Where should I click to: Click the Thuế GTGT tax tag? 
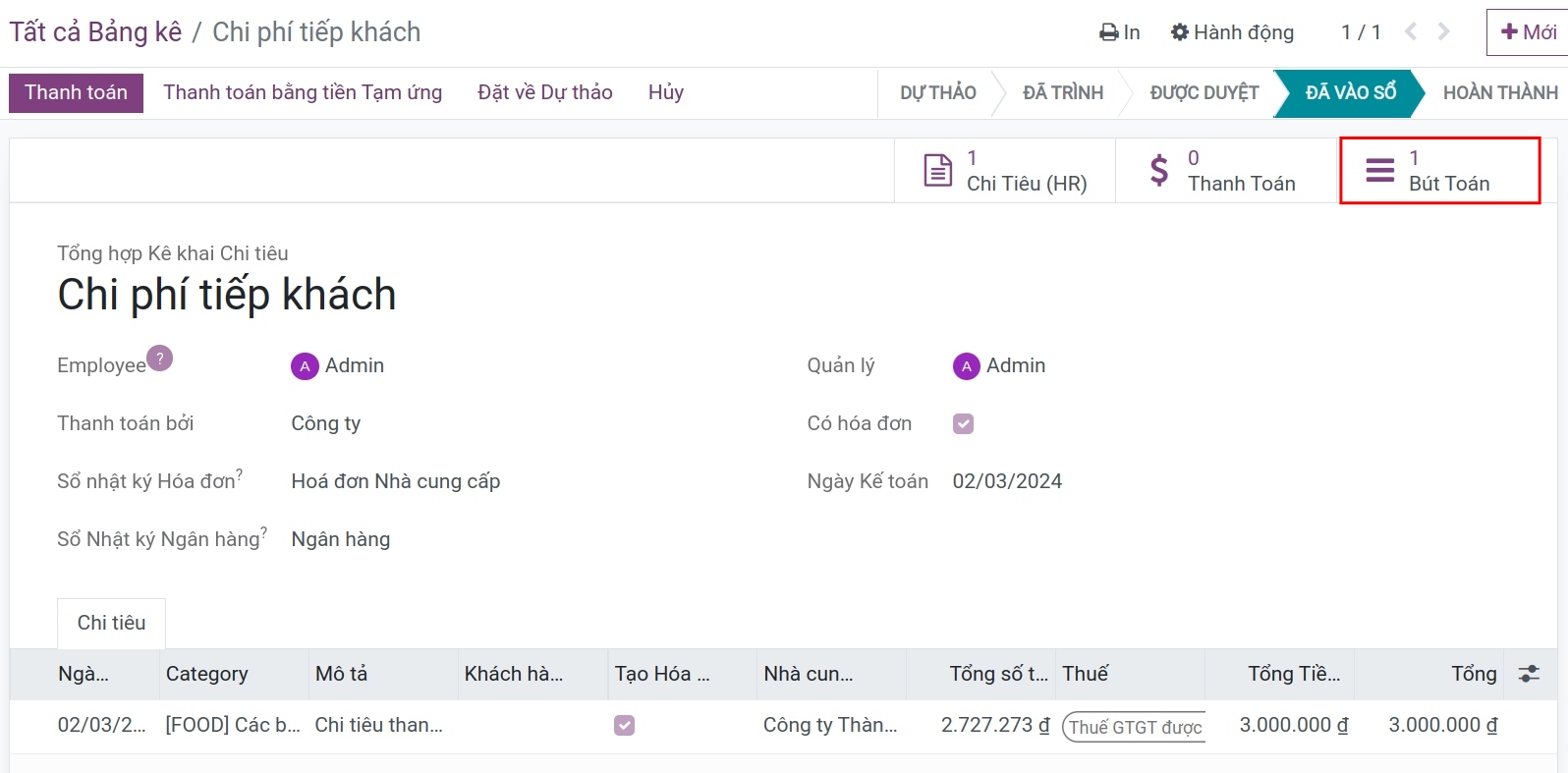[1135, 727]
